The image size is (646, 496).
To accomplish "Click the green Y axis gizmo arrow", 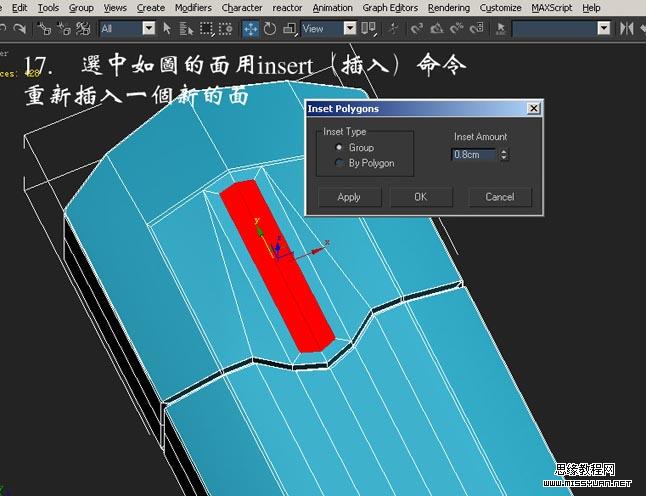I will (x=260, y=230).
